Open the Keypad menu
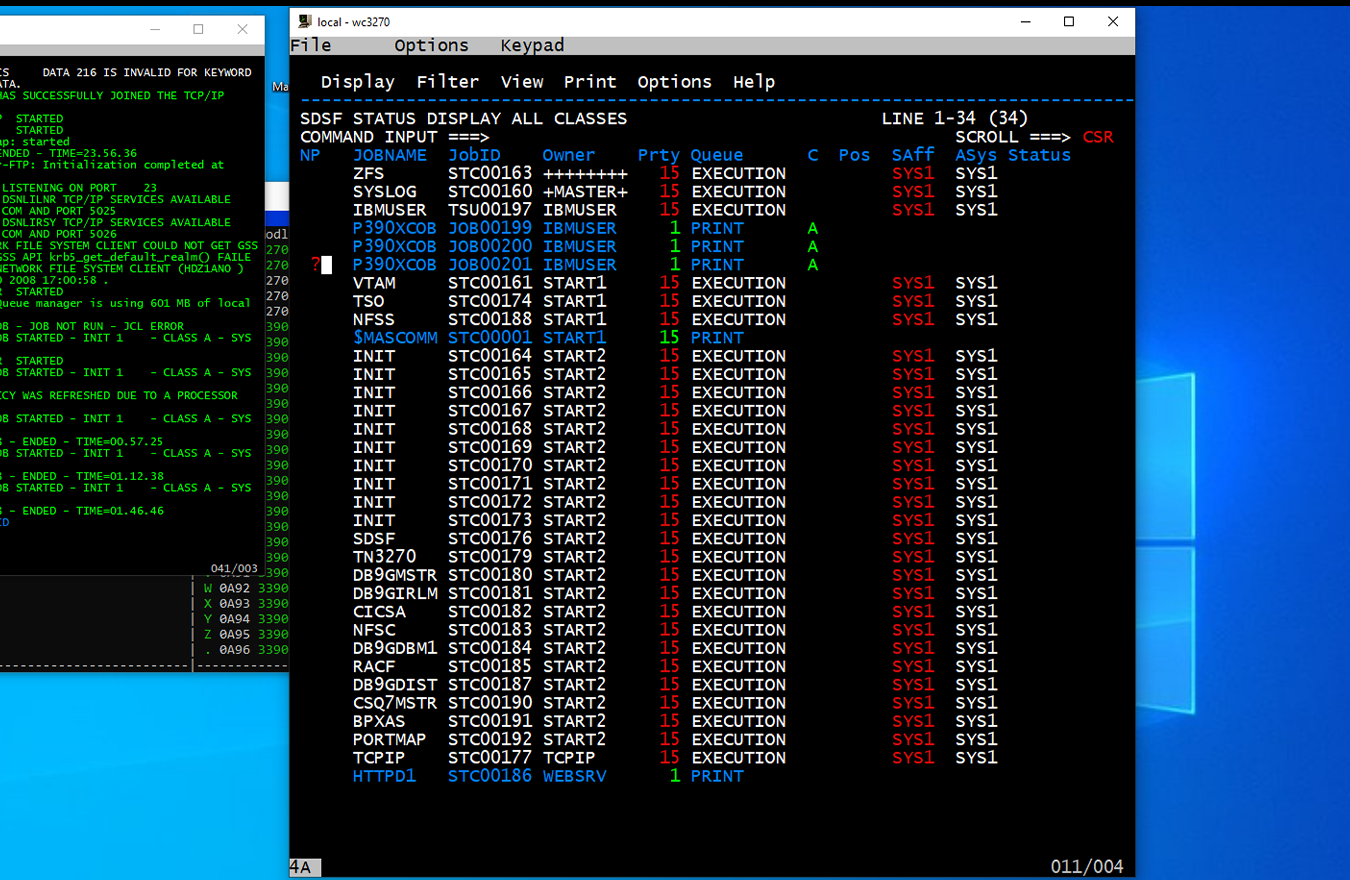This screenshot has height=880, width=1350. point(532,45)
